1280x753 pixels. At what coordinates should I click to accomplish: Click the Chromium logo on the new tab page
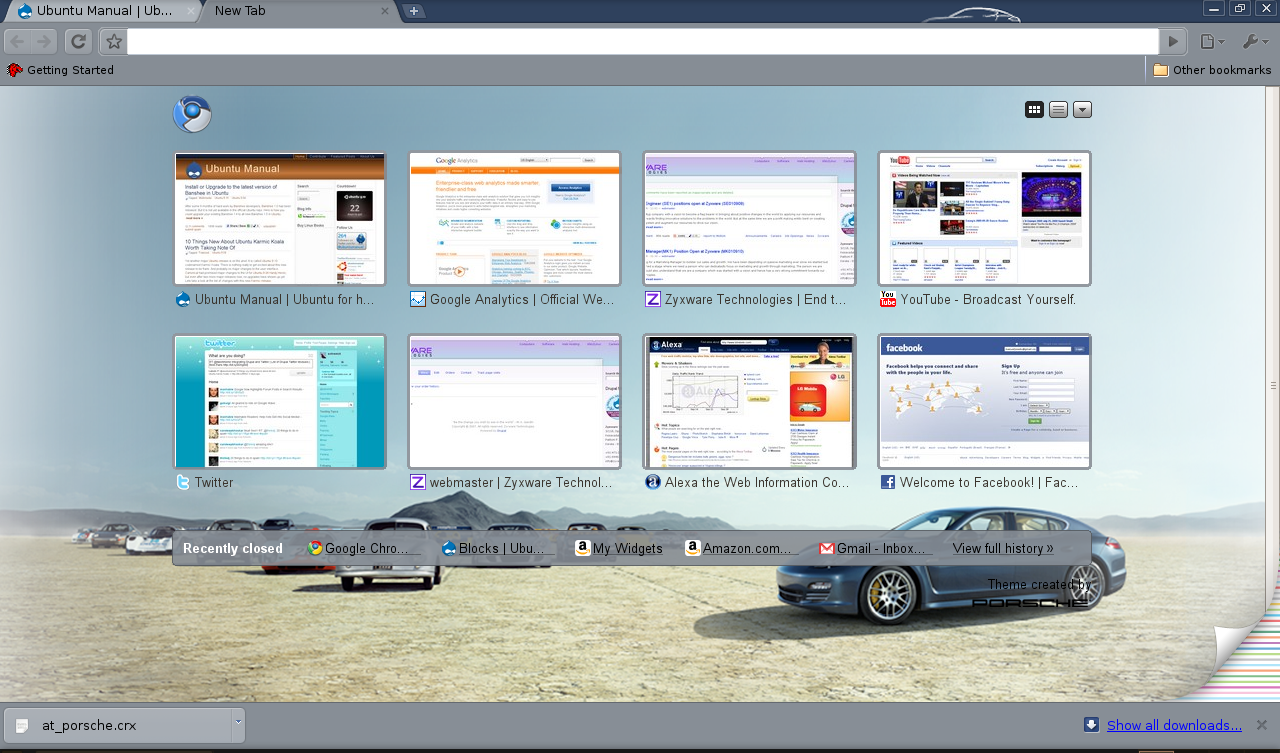191,114
